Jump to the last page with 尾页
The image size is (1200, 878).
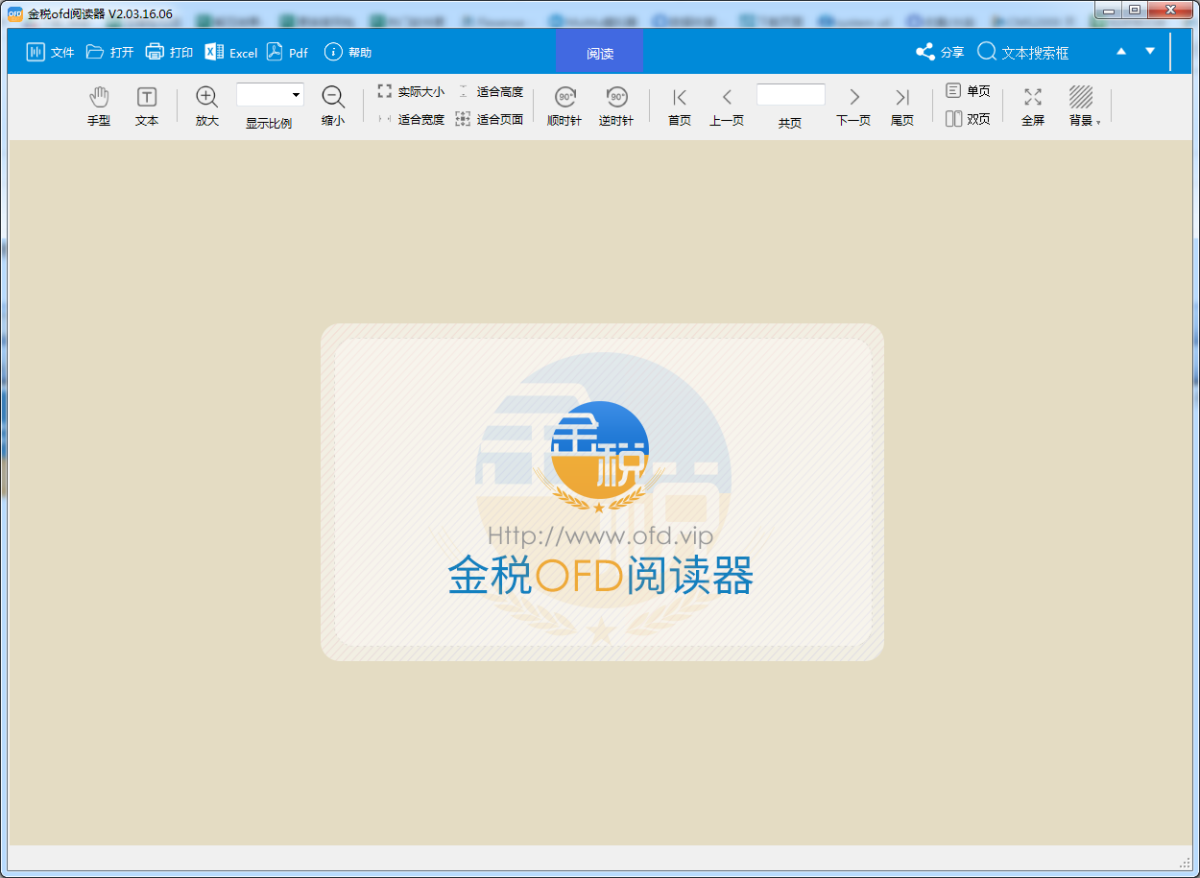(902, 105)
